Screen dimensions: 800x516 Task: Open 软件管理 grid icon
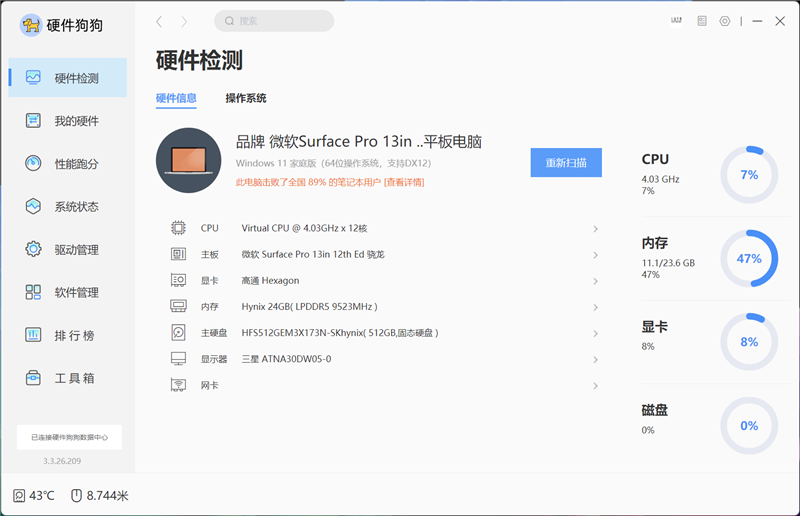click(x=33, y=292)
